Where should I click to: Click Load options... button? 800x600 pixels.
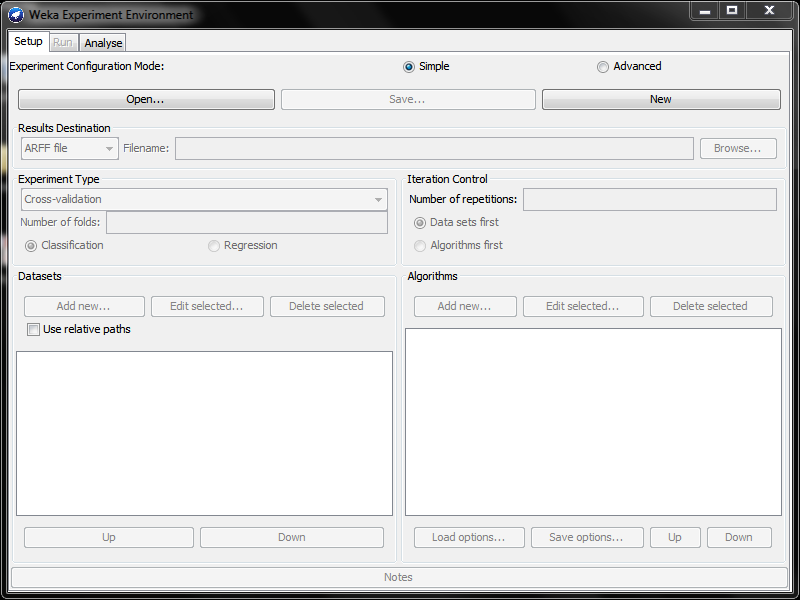click(469, 538)
